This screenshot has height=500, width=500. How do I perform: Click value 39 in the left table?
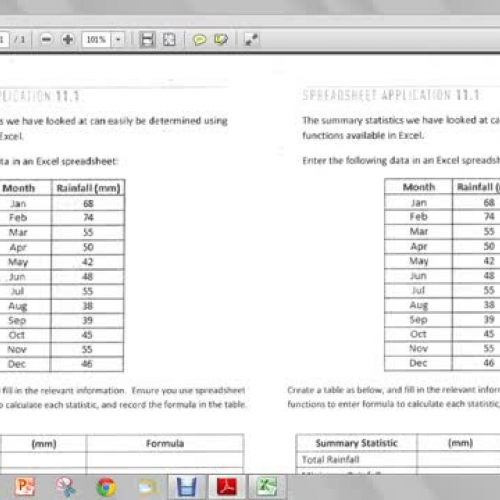[x=87, y=320]
